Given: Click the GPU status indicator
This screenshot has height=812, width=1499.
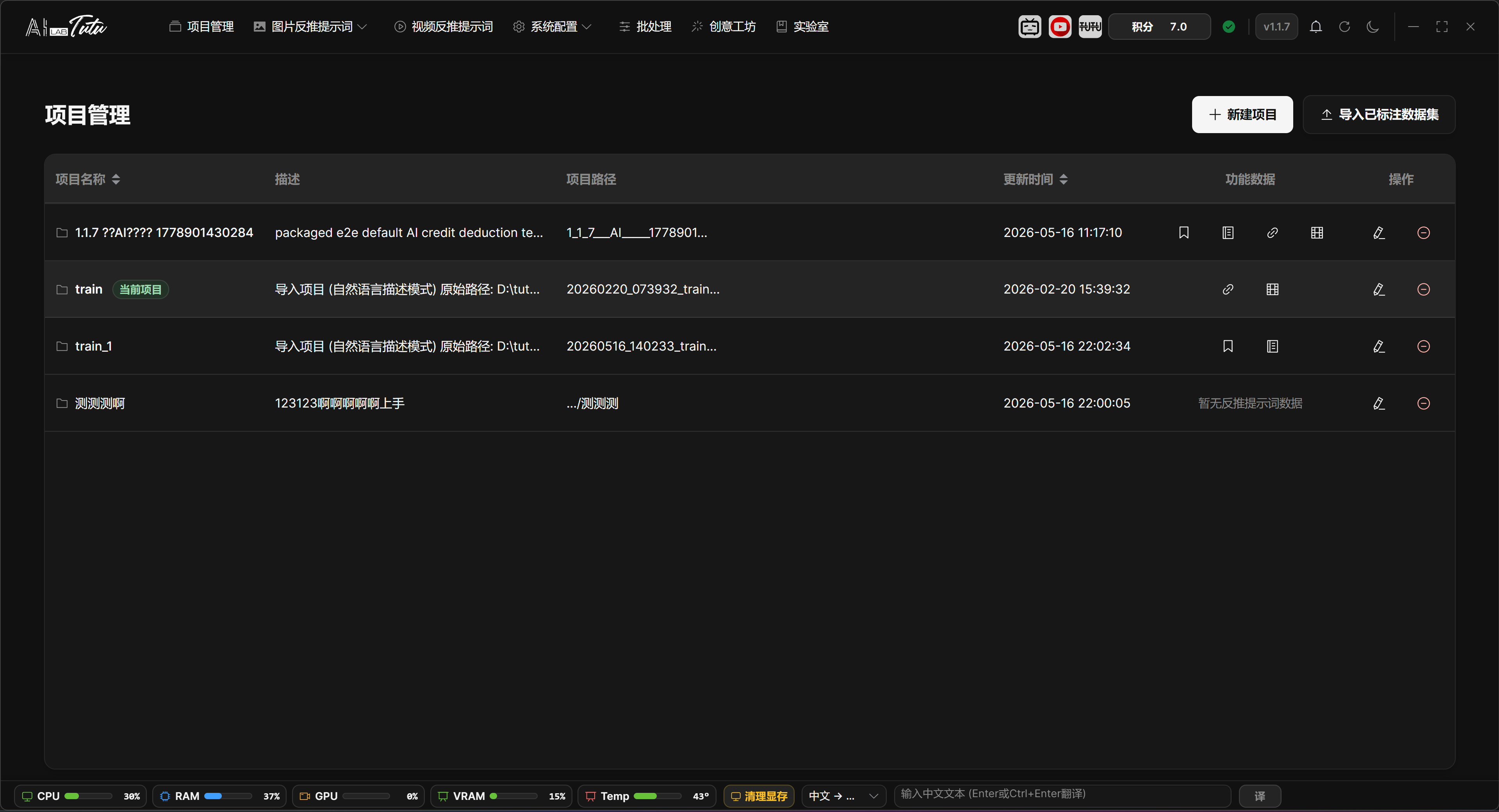Looking at the screenshot, I should tap(358, 796).
